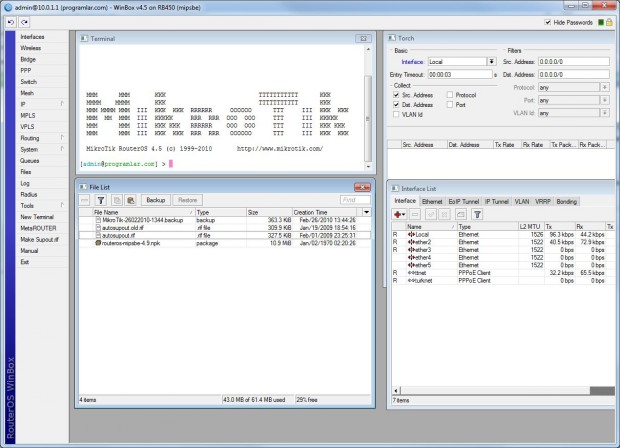Click the Terminal vertical scrollbar thumb
This screenshot has width=620, height=448.
368,118
